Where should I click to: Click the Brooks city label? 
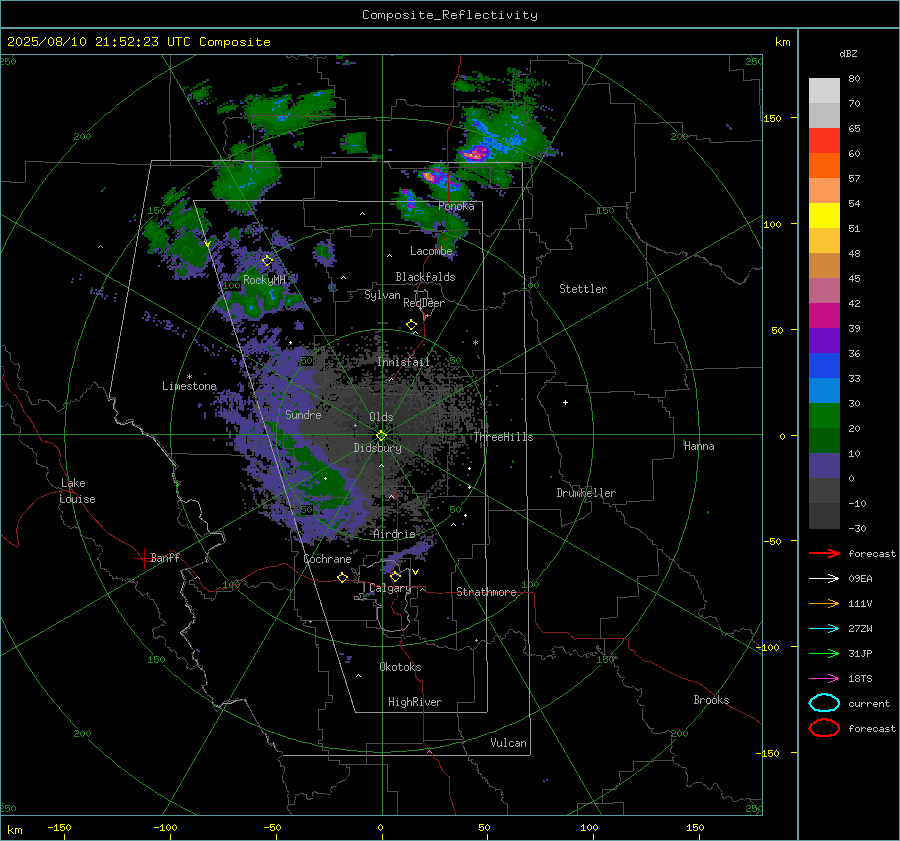point(711,700)
